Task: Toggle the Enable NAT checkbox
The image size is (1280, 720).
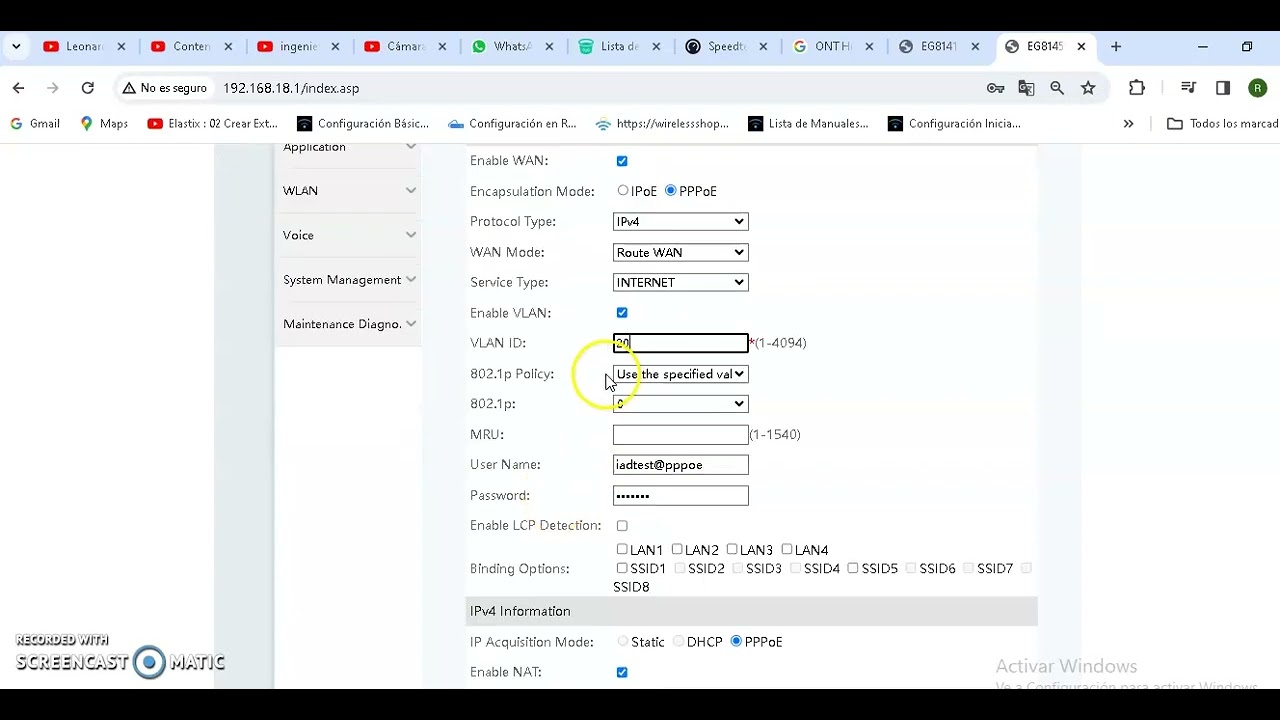Action: click(x=622, y=672)
